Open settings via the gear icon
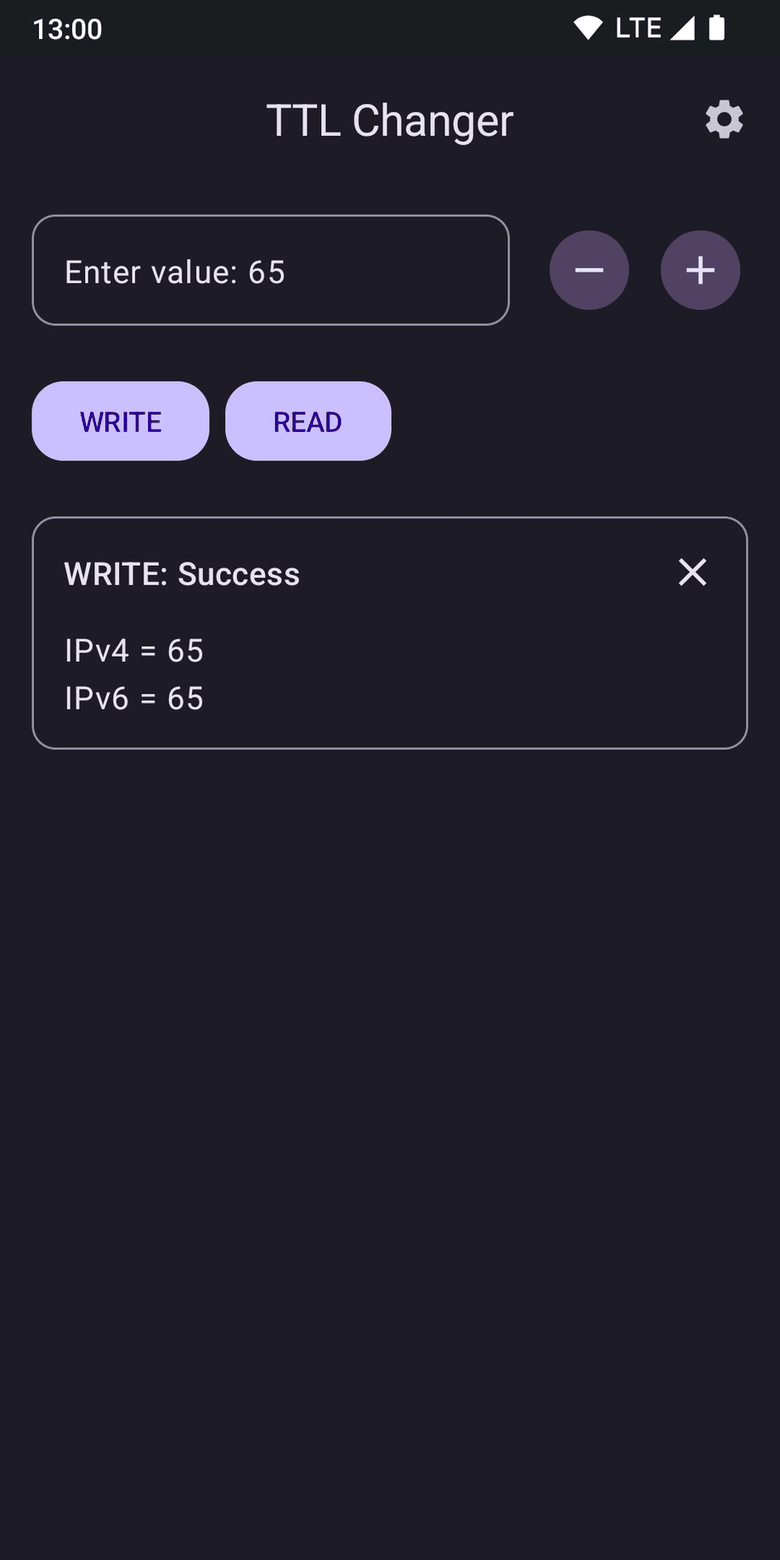 tap(724, 120)
